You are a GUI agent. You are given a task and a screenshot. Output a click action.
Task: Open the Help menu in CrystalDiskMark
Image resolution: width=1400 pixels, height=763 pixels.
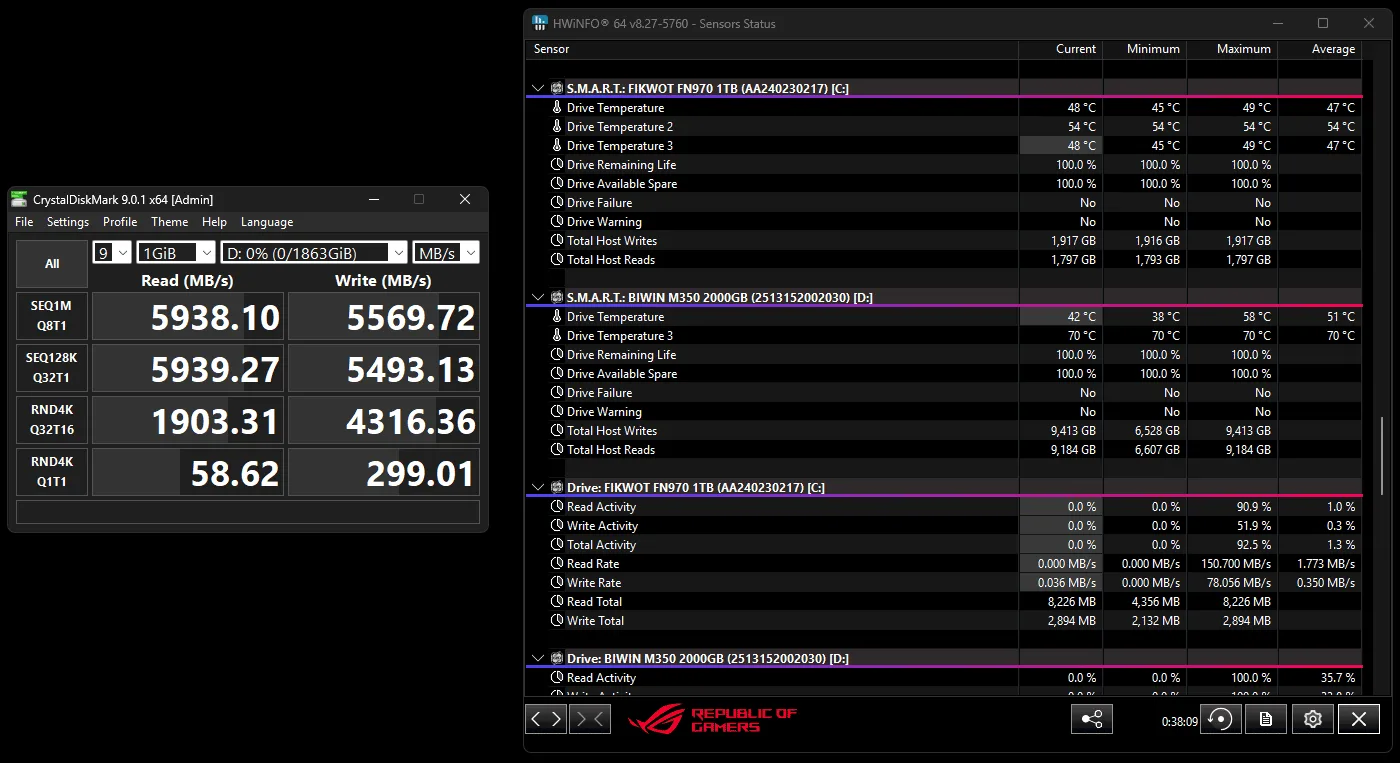click(214, 222)
